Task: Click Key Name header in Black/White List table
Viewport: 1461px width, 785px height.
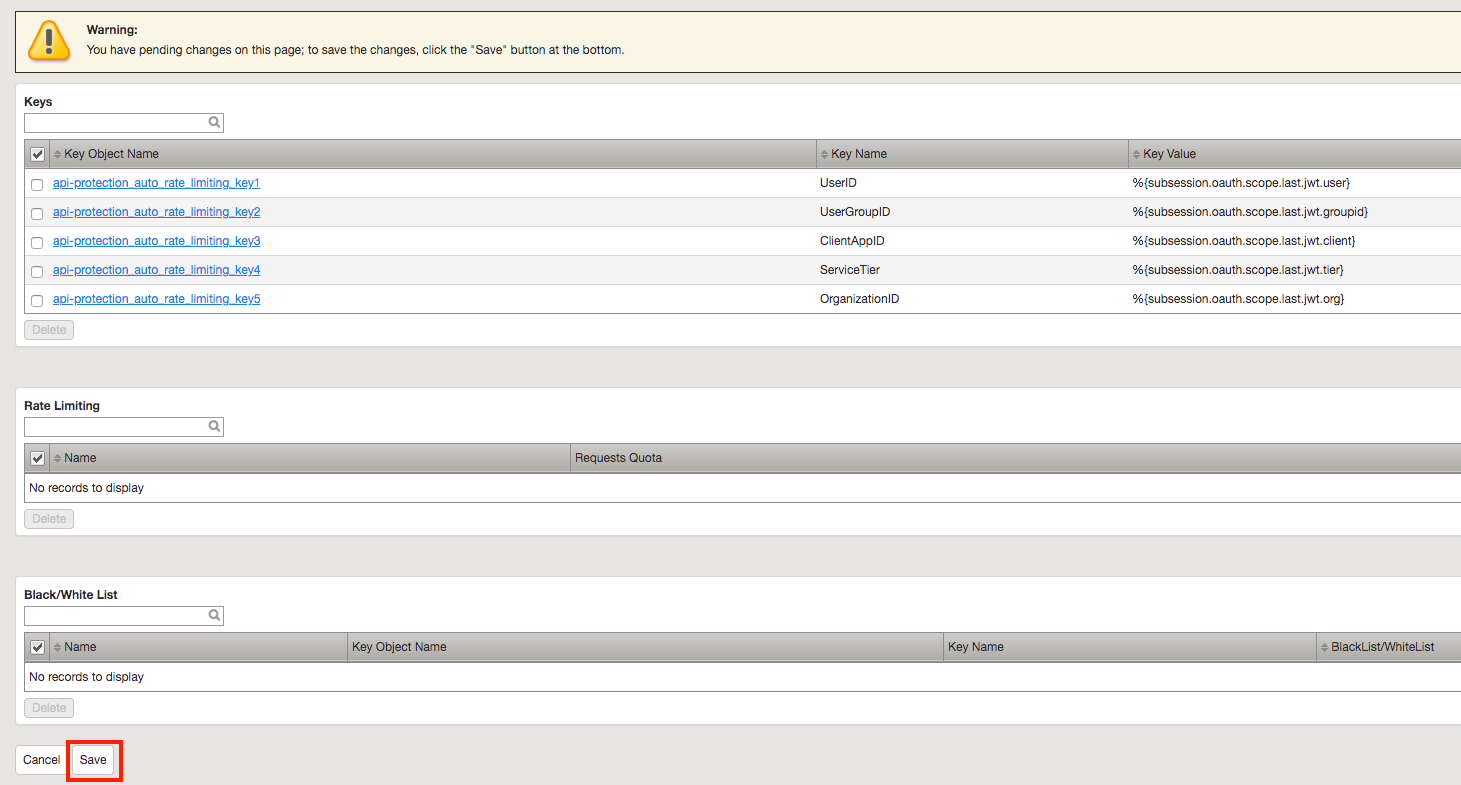Action: click(975, 647)
